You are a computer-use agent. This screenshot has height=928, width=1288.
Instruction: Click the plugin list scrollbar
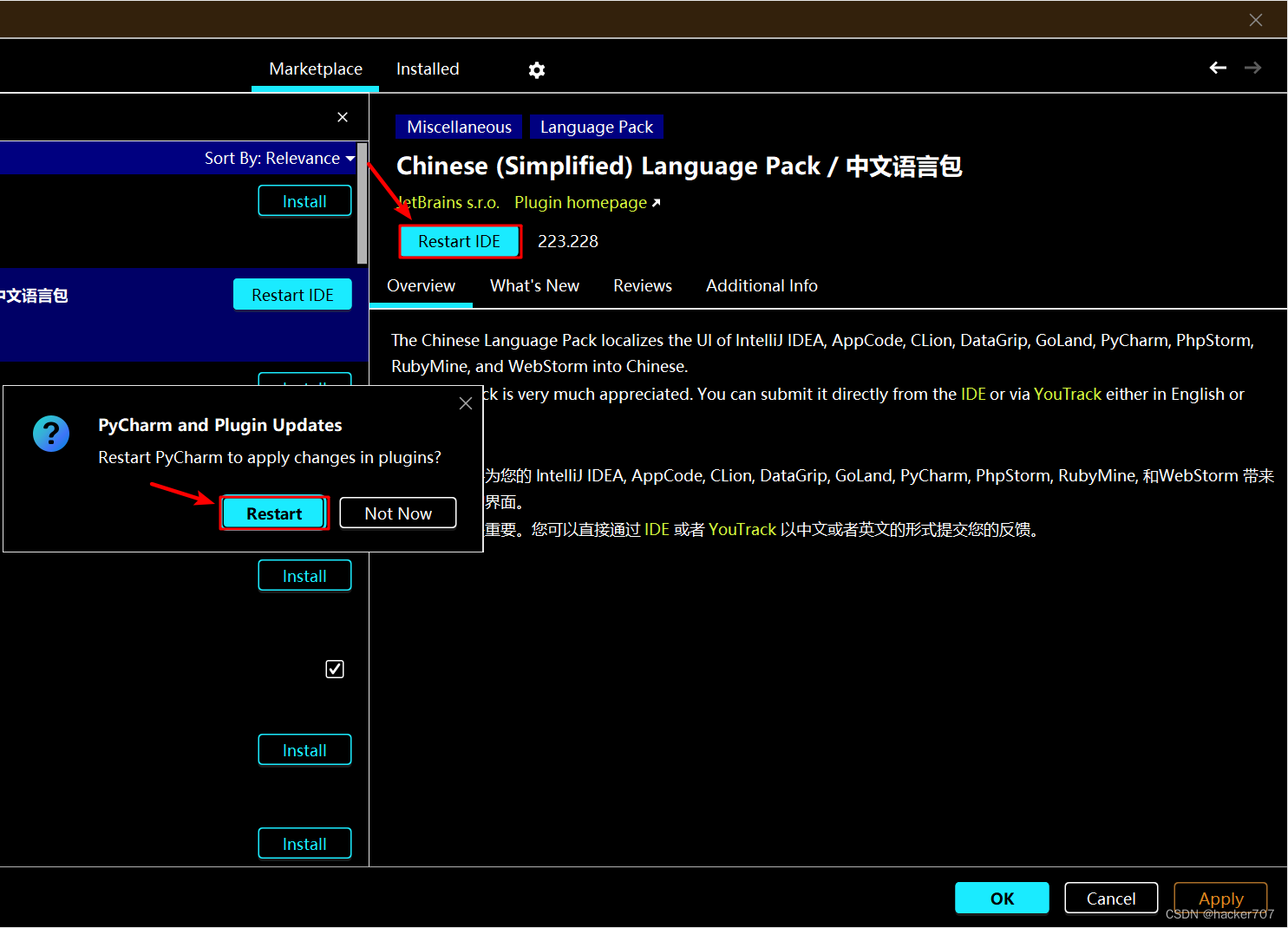363,204
